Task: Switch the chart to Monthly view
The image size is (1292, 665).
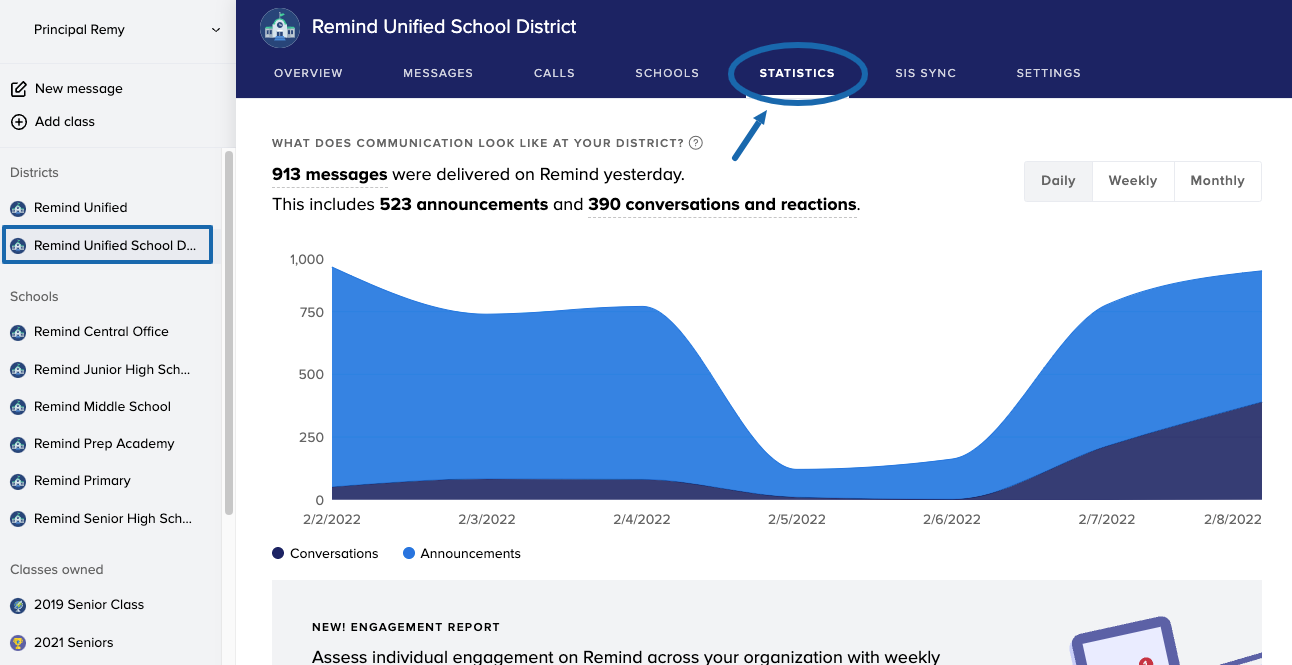Action: pyautogui.click(x=1217, y=181)
